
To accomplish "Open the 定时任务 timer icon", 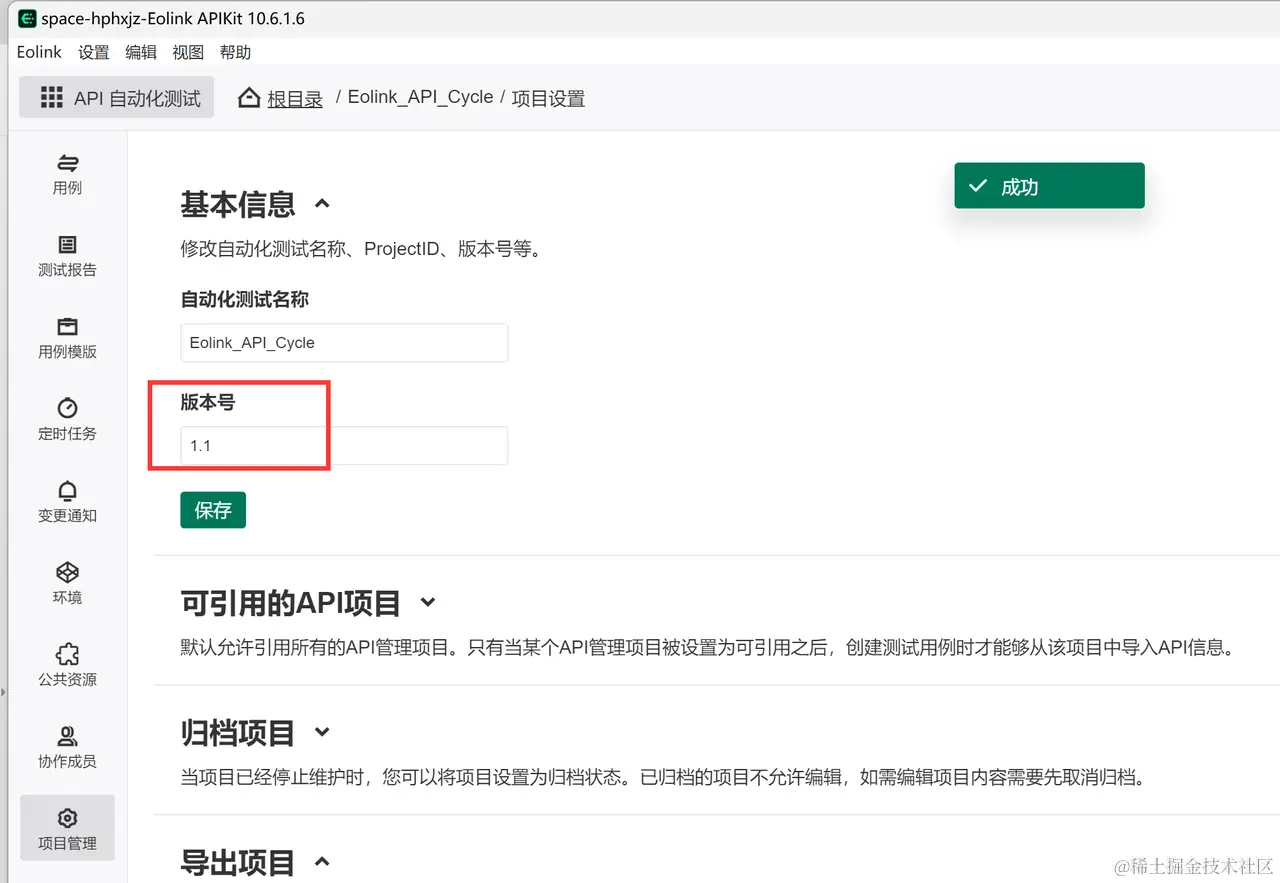I will click(x=67, y=408).
